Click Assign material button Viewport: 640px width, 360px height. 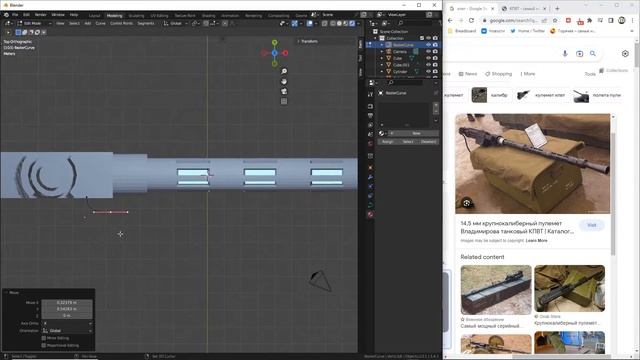tap(388, 142)
